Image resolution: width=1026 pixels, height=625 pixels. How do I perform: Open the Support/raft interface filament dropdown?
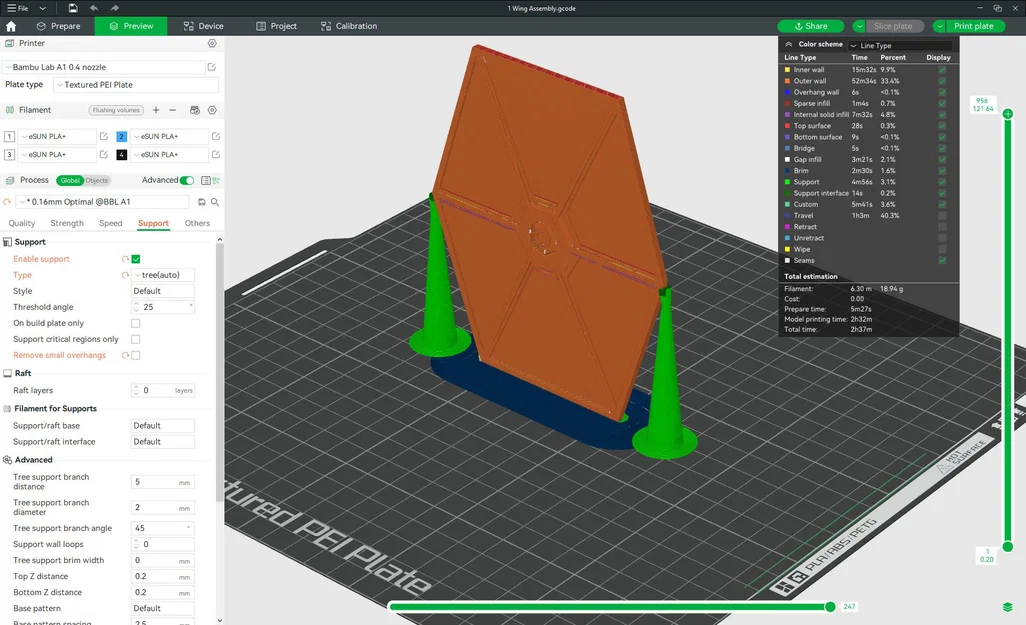163,442
